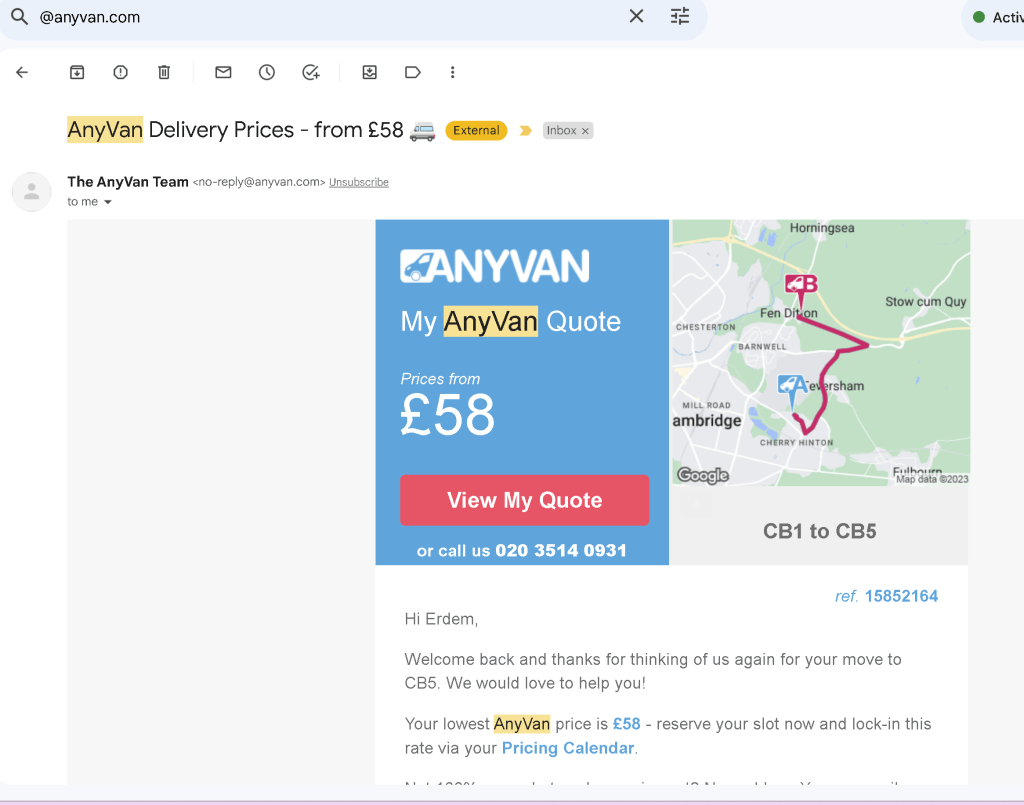Archive this email
This screenshot has width=1024, height=805.
pyautogui.click(x=77, y=72)
